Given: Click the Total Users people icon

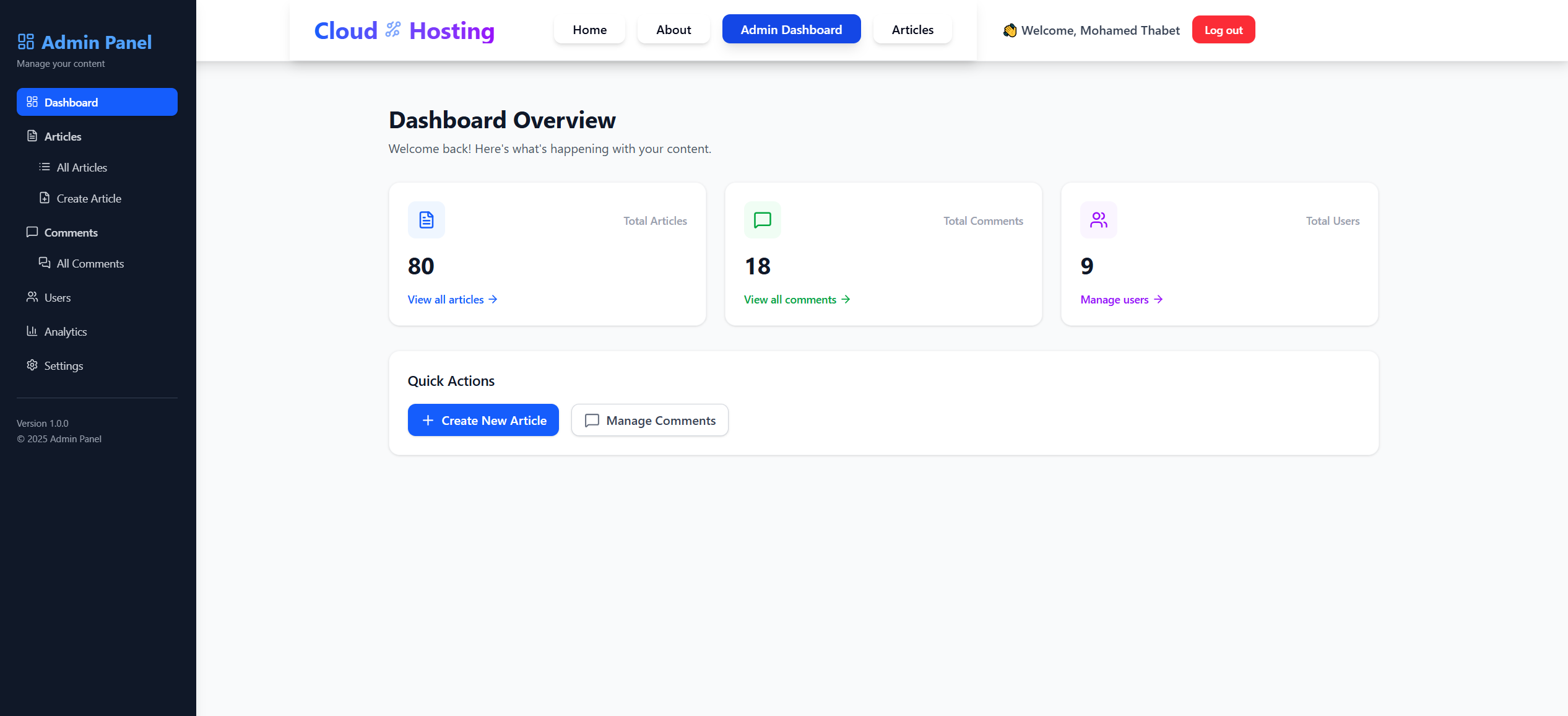Looking at the screenshot, I should [x=1099, y=220].
